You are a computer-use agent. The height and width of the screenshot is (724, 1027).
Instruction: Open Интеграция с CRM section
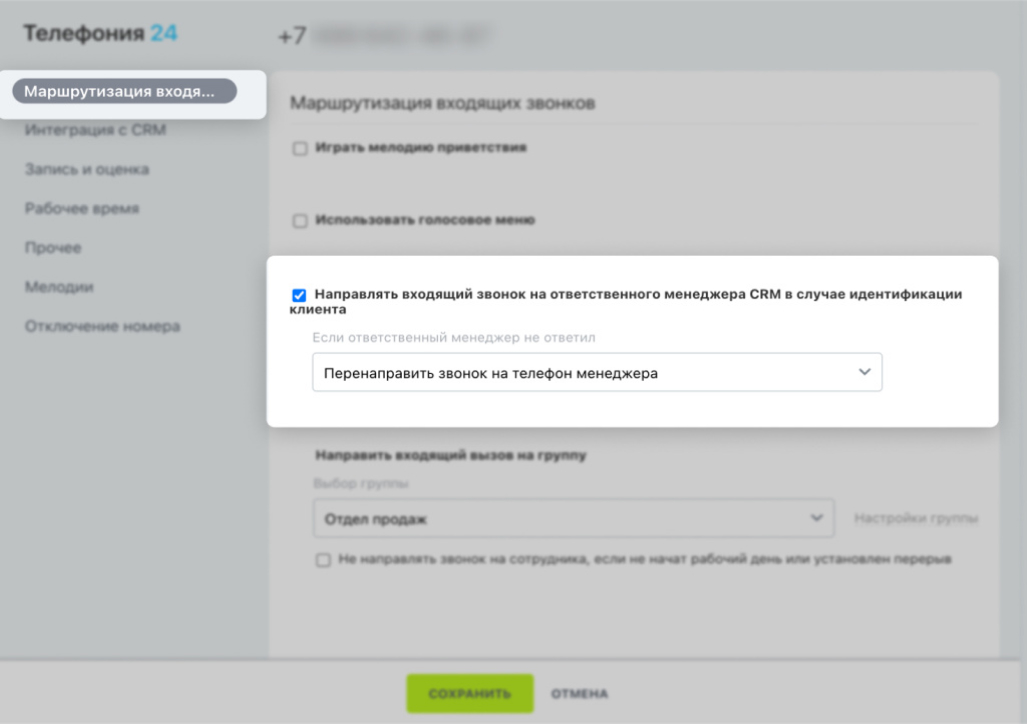(96, 130)
